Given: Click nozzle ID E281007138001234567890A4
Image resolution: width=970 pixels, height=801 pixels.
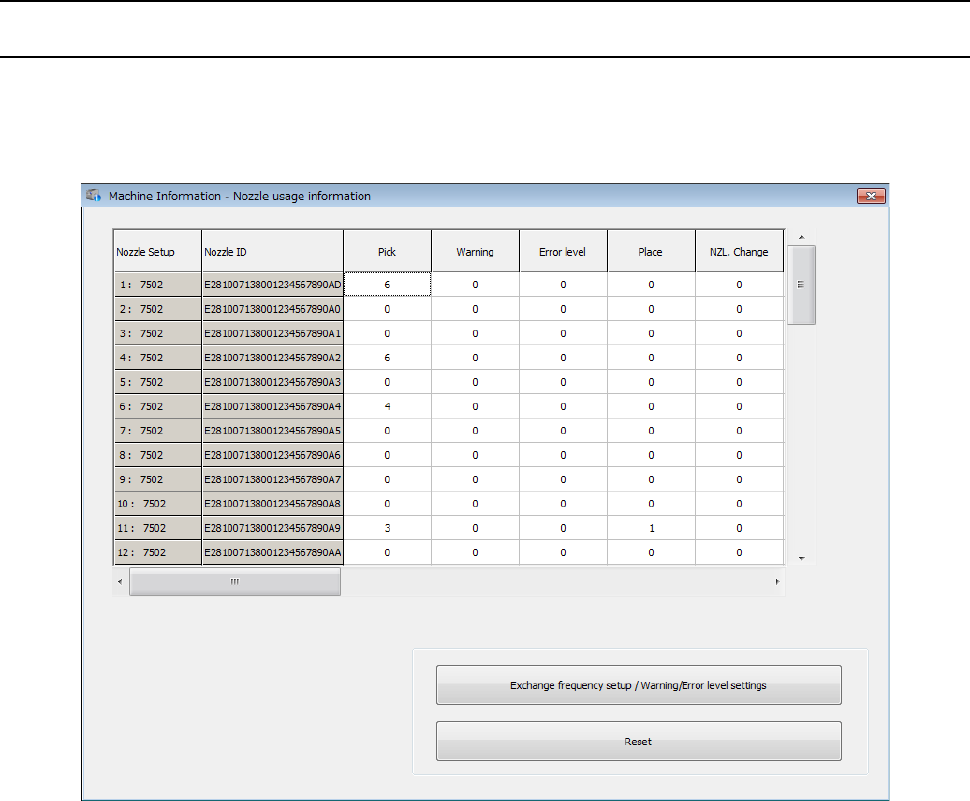Looking at the screenshot, I should pyautogui.click(x=273, y=406).
